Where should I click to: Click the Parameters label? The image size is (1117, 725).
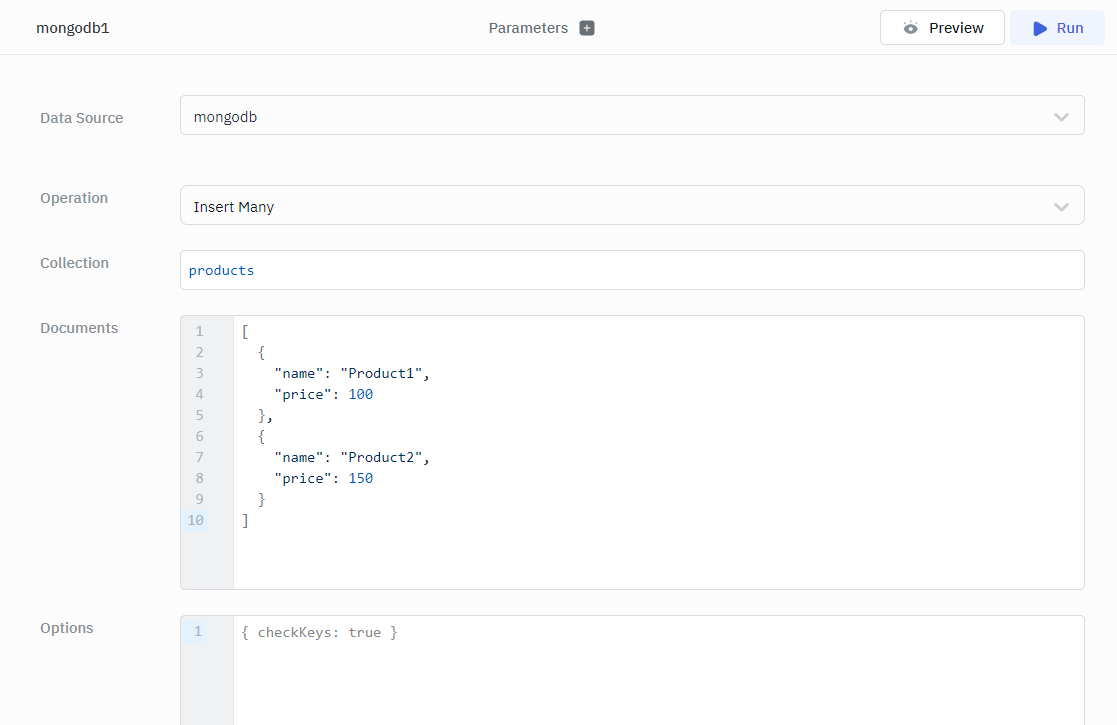click(528, 28)
